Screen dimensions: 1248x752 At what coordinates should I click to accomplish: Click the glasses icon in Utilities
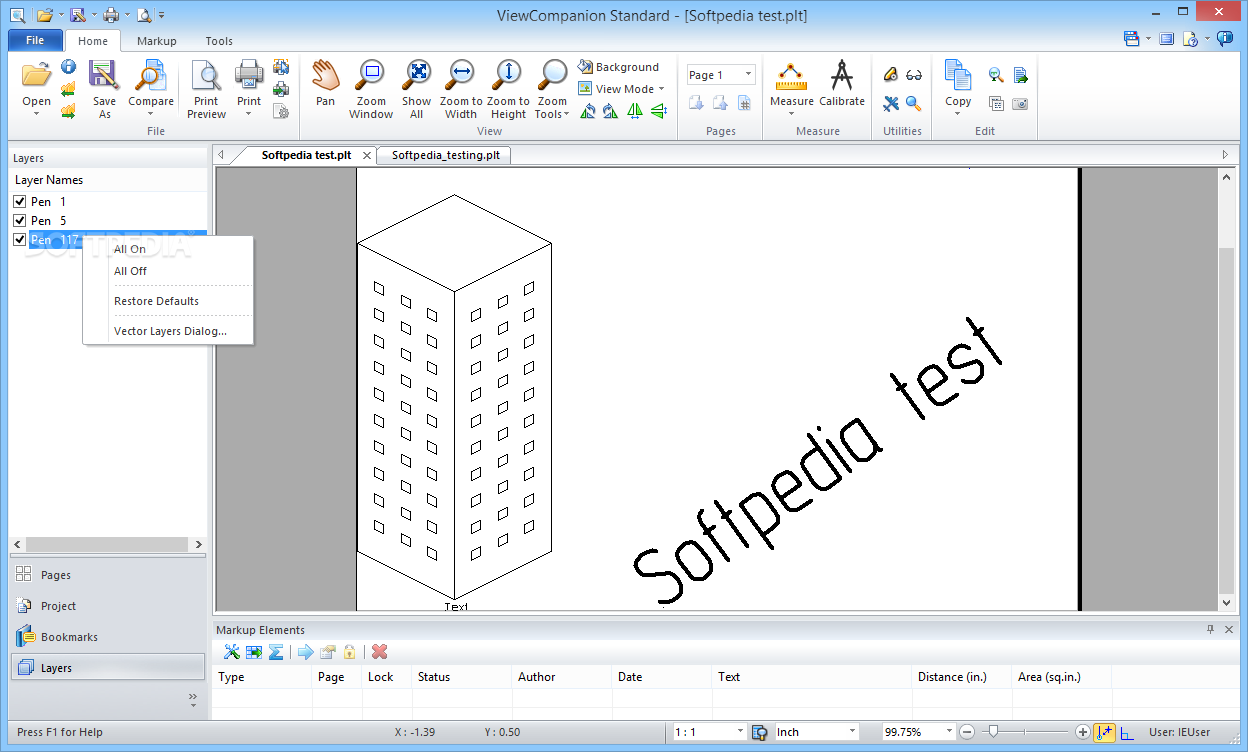click(914, 75)
